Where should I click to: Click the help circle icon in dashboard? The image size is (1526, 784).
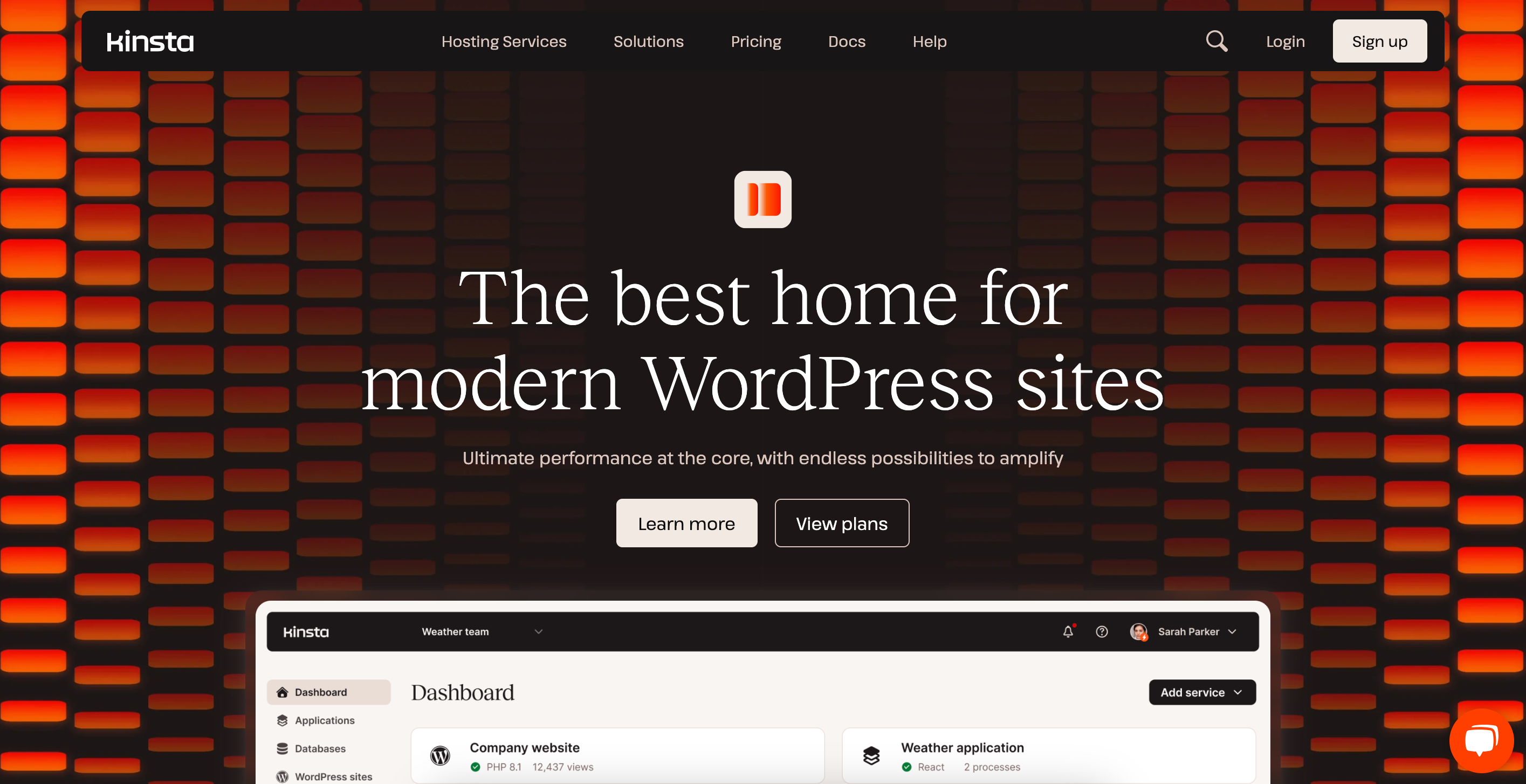[x=1101, y=631]
